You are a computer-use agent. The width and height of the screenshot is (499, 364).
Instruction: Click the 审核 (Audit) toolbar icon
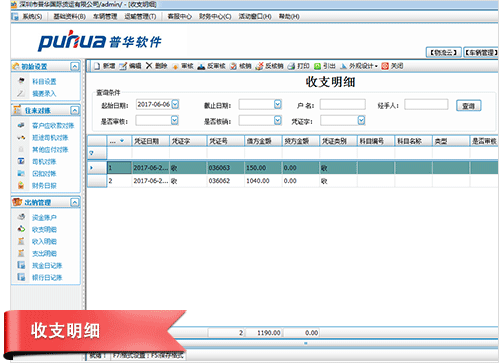tap(175, 66)
